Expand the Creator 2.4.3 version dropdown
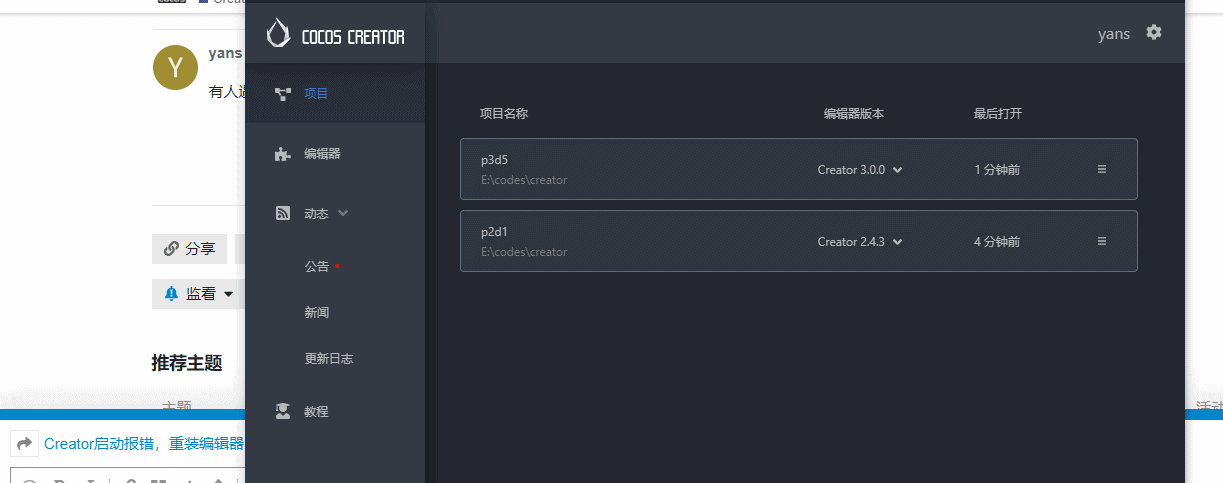Screen dimensions: 1223x483 (x=860, y=242)
